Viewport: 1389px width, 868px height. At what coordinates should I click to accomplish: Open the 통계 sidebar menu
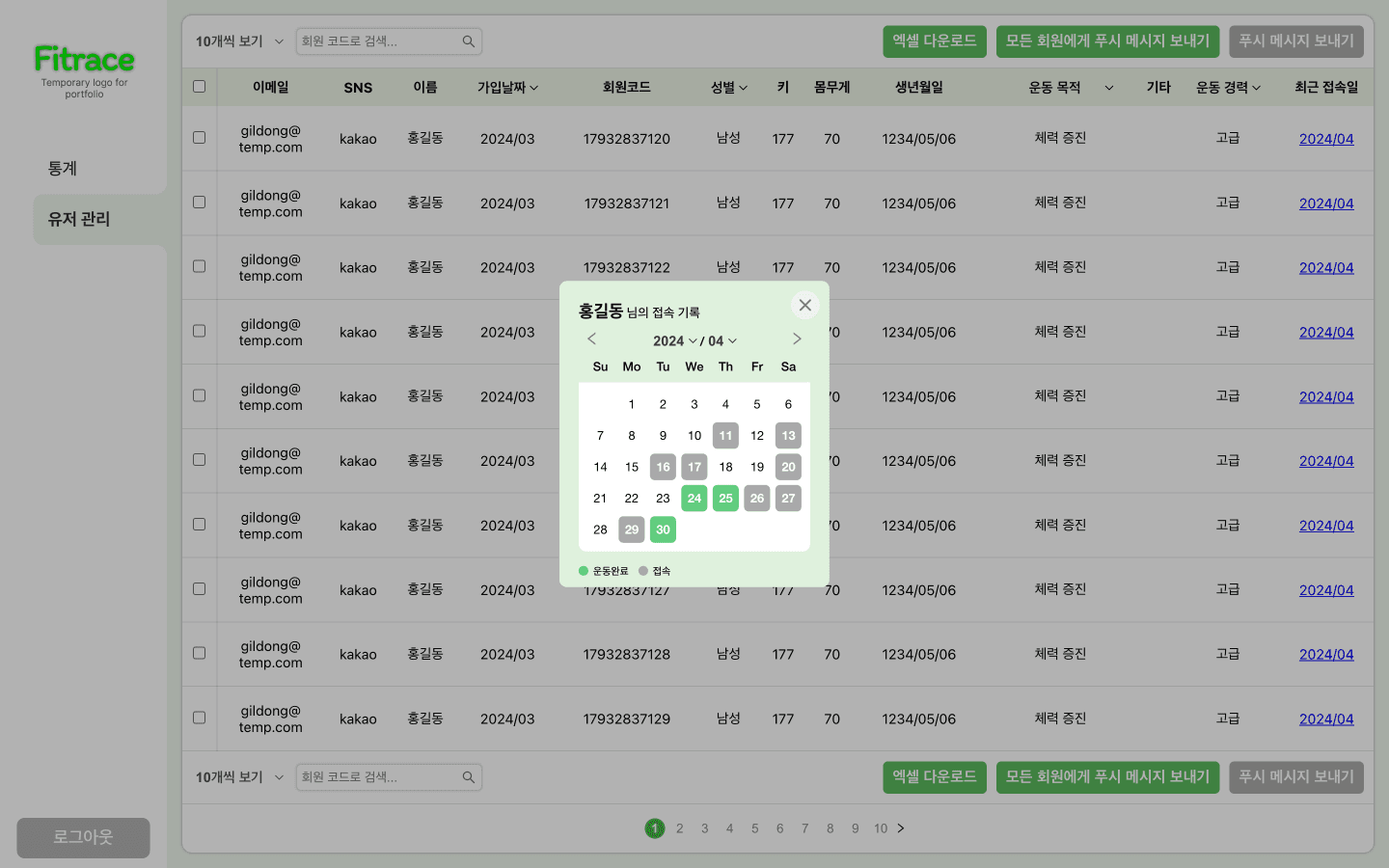[63, 169]
